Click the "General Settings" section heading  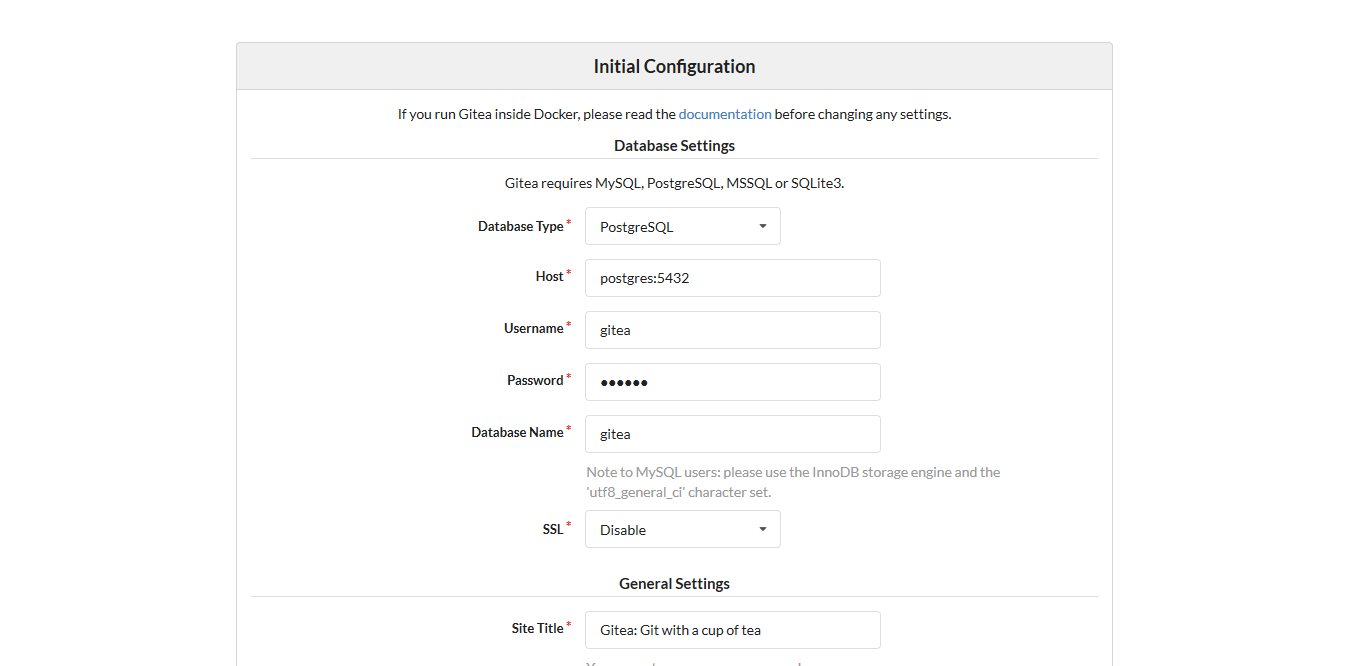click(674, 584)
